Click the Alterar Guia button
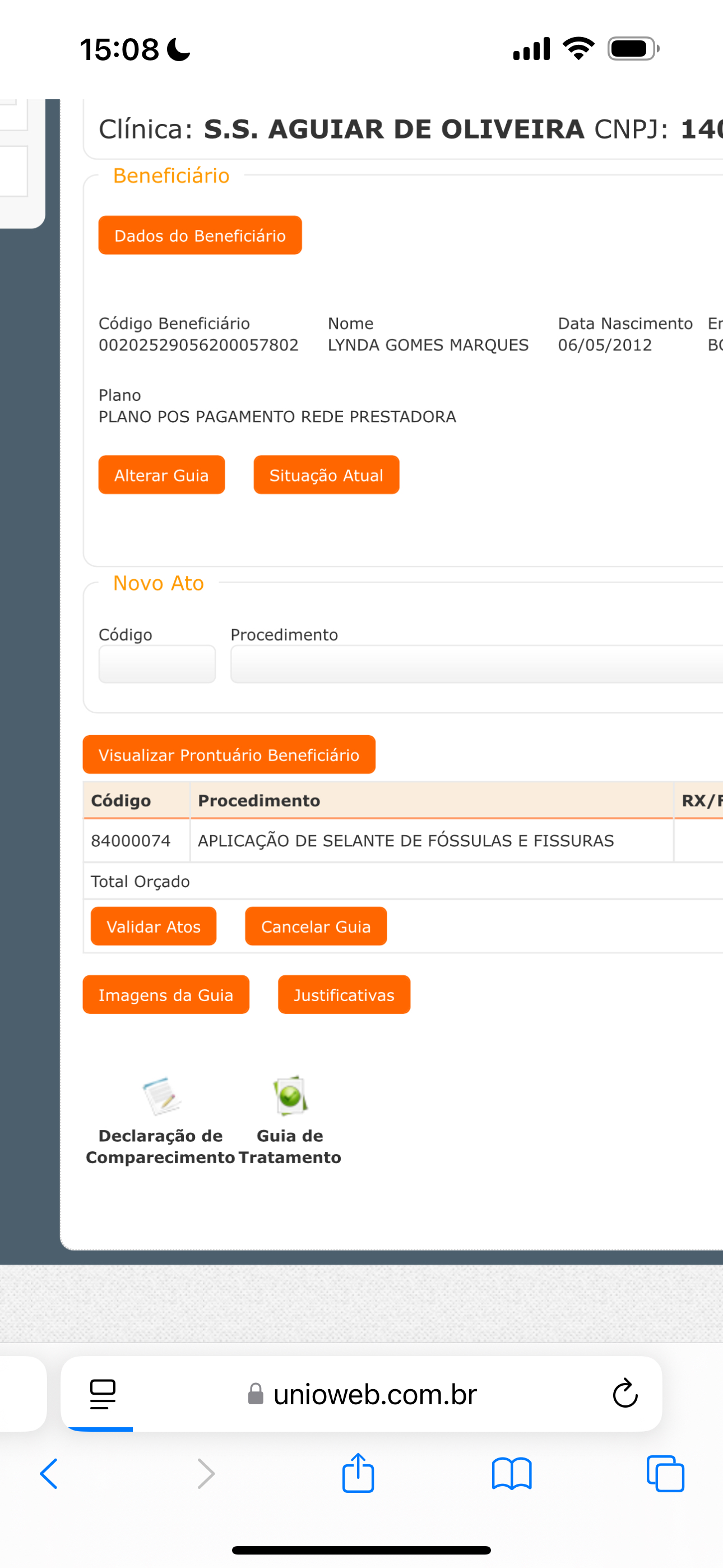 [162, 475]
